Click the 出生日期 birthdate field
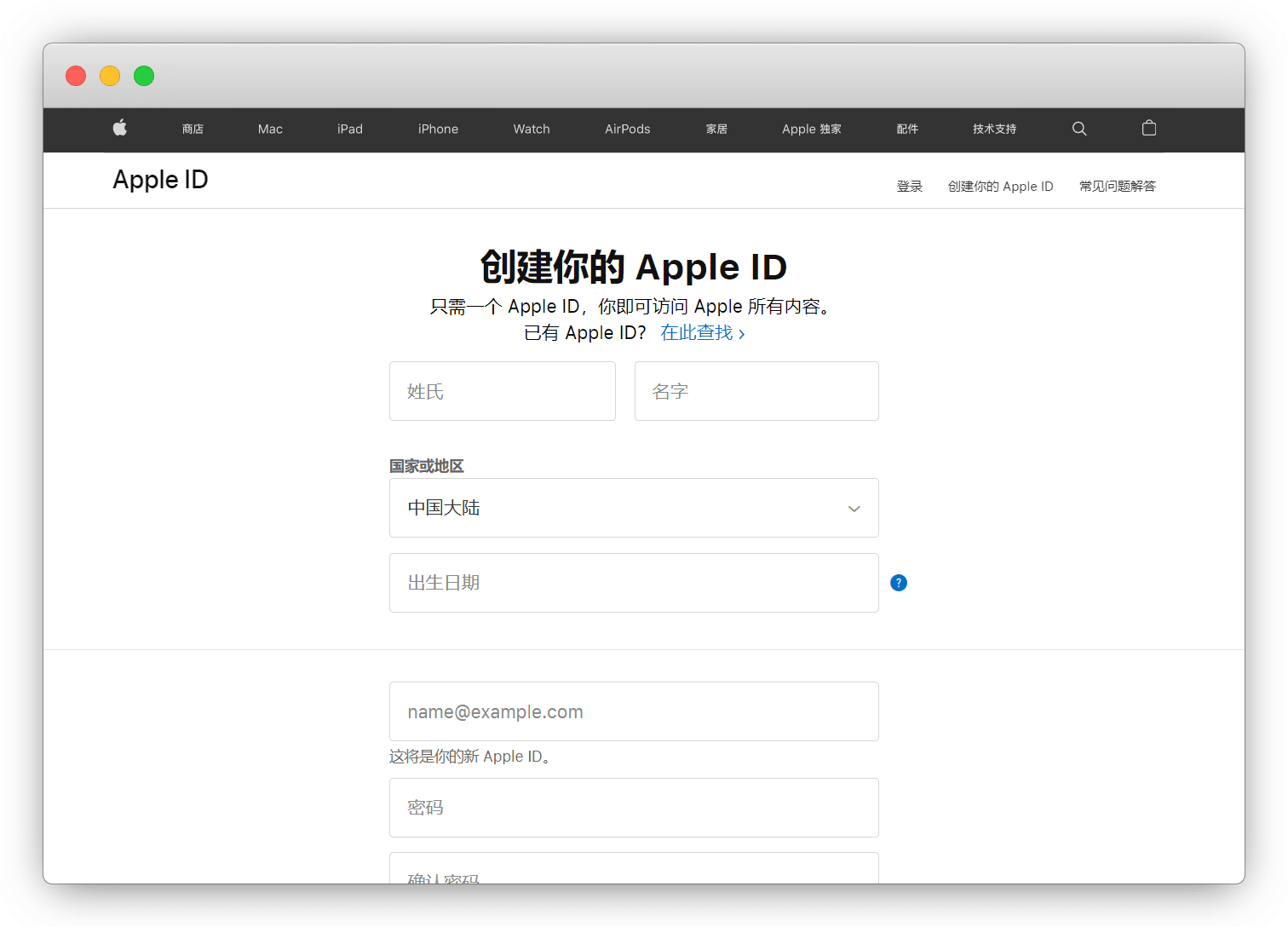1288x927 pixels. [x=634, y=583]
